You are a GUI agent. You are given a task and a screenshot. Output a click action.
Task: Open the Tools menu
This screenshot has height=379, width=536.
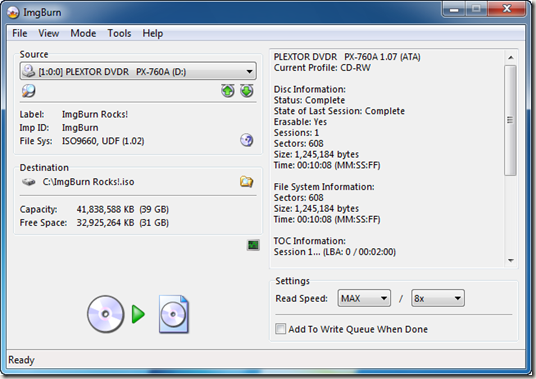click(119, 33)
